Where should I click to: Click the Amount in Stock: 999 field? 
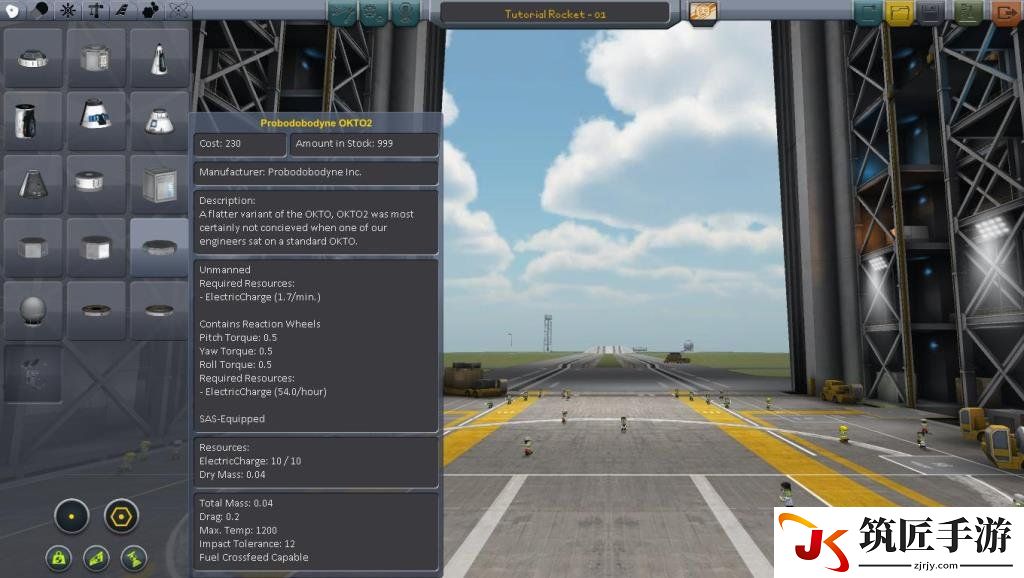(364, 144)
